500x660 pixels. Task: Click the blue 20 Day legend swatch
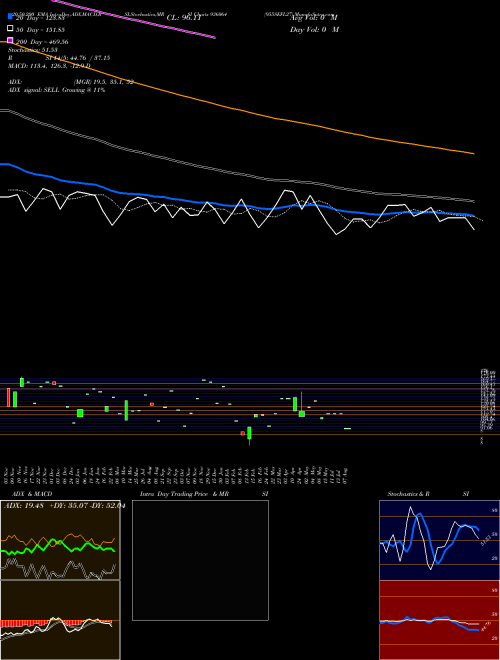pos(10,17)
